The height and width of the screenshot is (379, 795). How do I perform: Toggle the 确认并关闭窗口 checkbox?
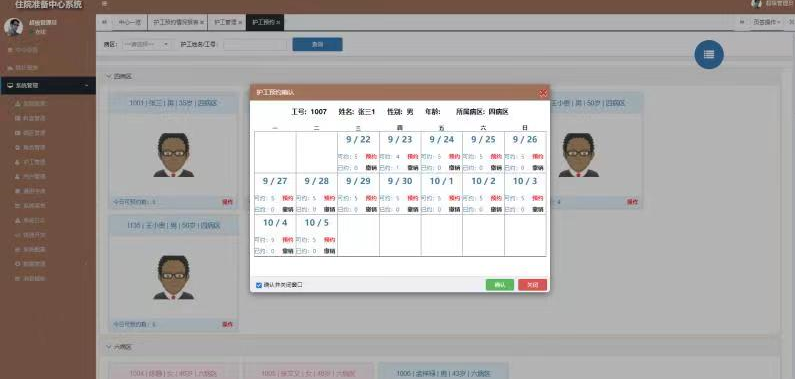coord(259,285)
